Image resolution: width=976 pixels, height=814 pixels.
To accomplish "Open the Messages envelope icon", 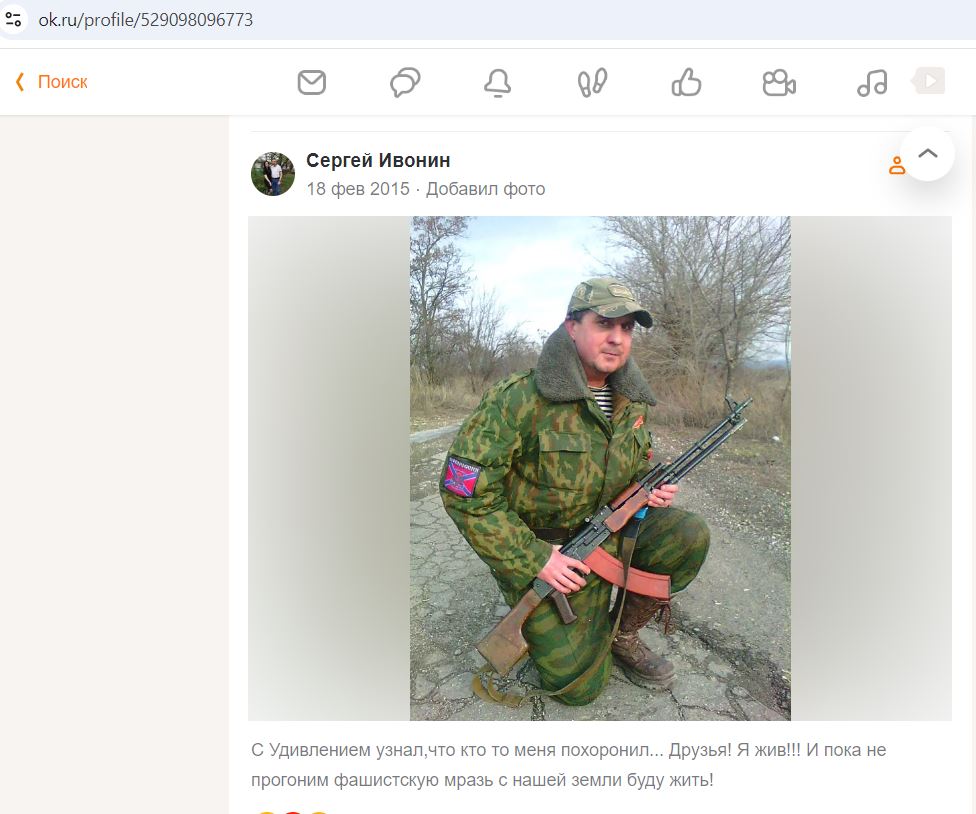I will 311,82.
